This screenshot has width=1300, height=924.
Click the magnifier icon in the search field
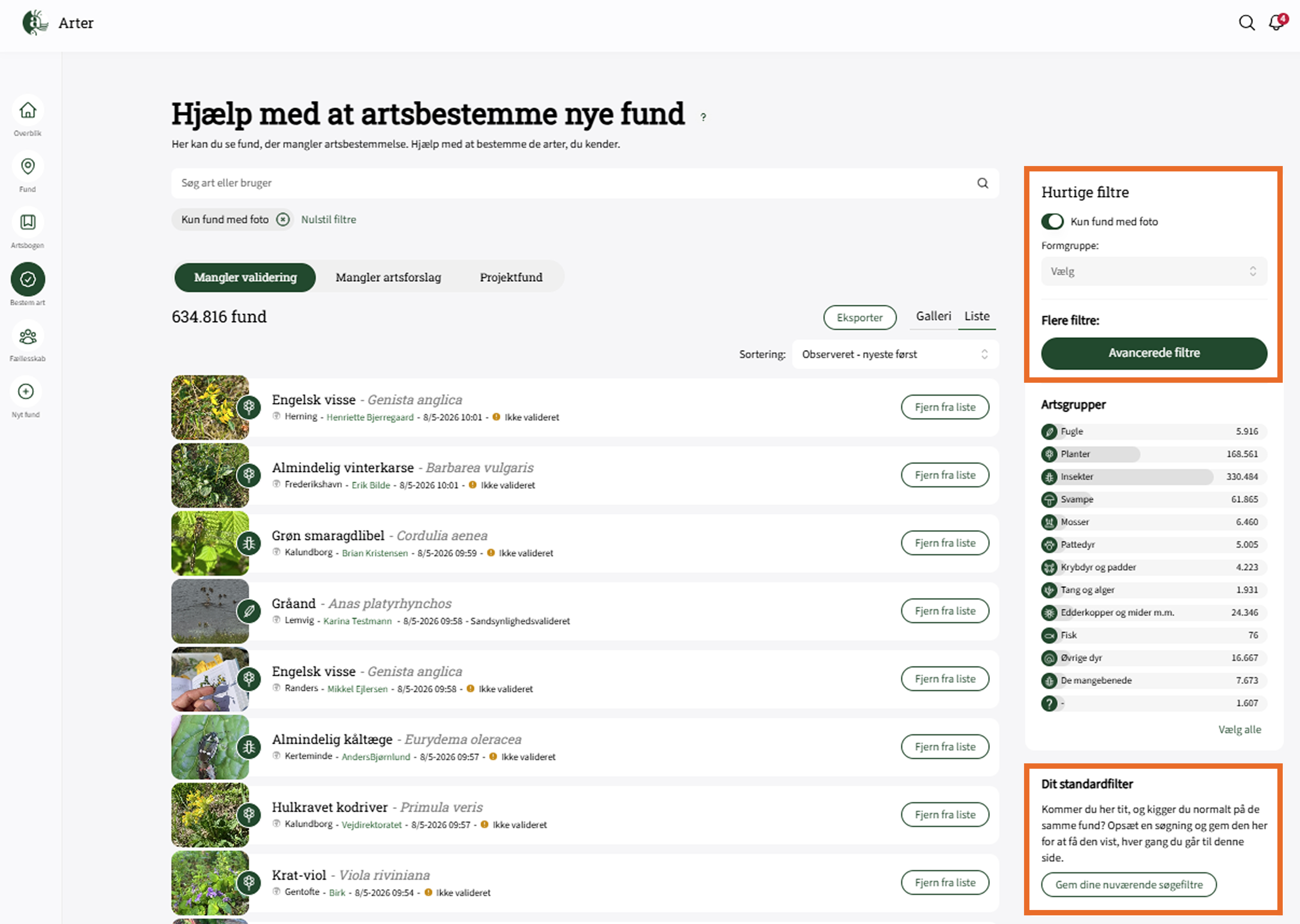point(983,183)
